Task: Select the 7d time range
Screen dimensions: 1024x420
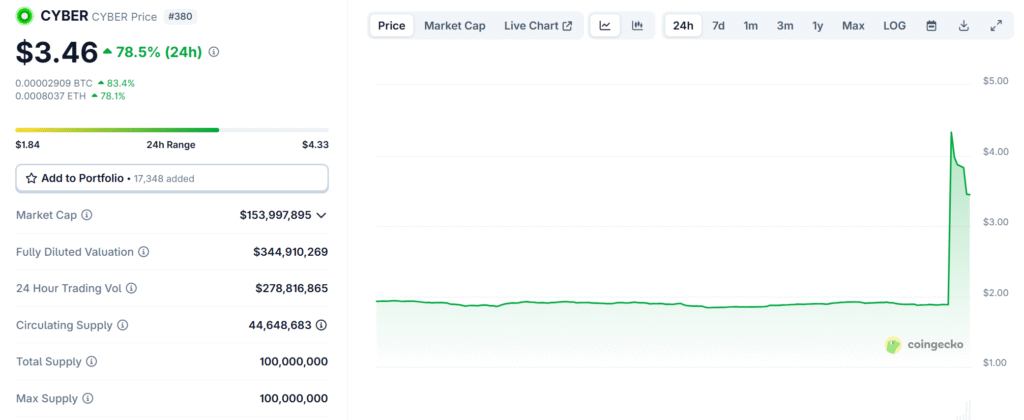Action: pyautogui.click(x=718, y=26)
